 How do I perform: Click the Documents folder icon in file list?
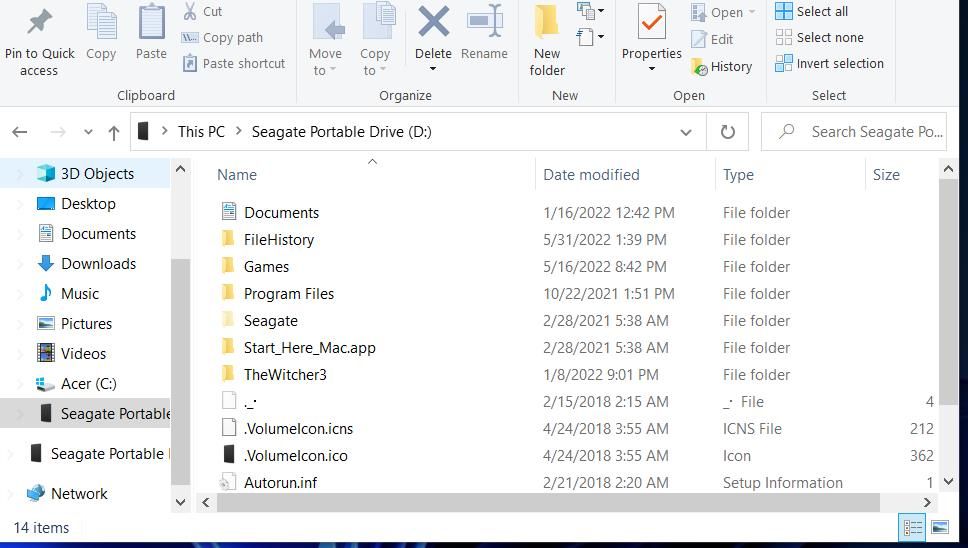point(229,212)
